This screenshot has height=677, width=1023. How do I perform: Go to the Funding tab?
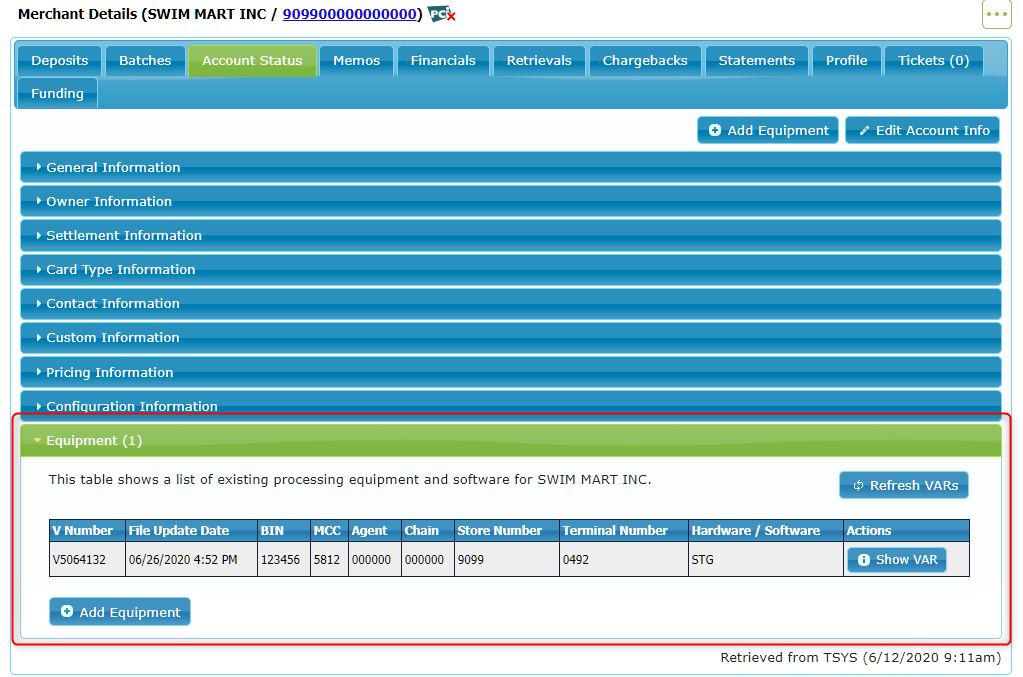click(x=57, y=93)
